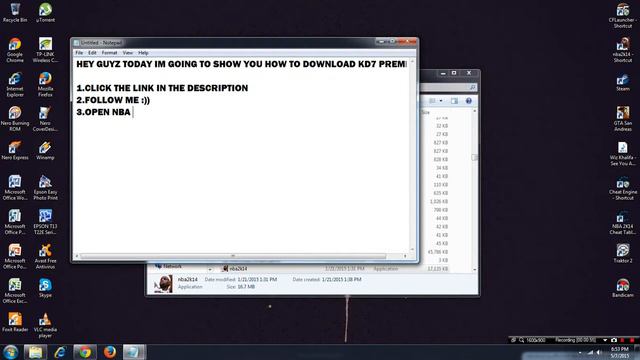The width and height of the screenshot is (640, 360).
Task: Launch Mozilla Firefox desktop shortcut
Action: (45, 84)
